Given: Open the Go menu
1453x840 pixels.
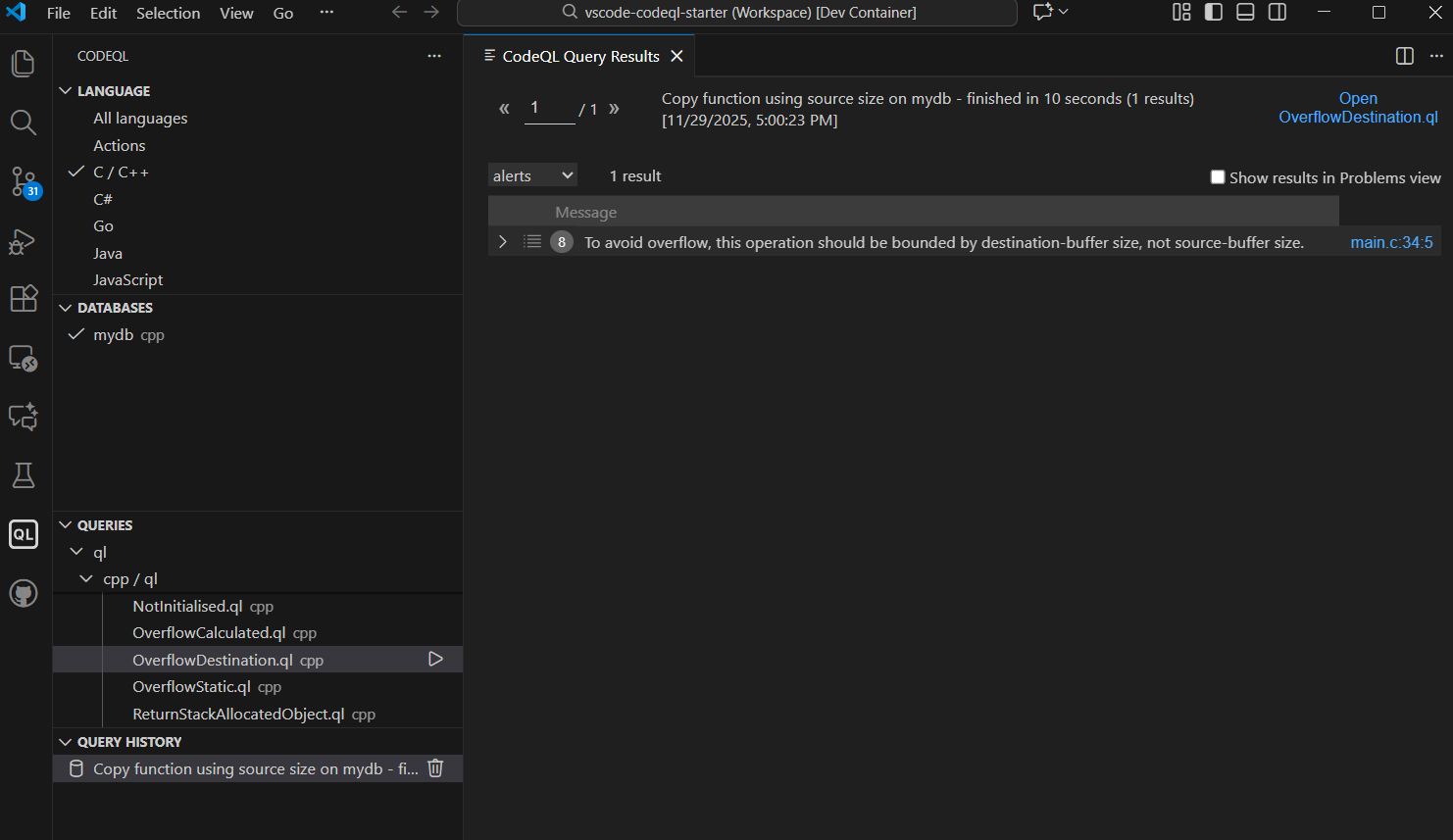Looking at the screenshot, I should pos(282,14).
